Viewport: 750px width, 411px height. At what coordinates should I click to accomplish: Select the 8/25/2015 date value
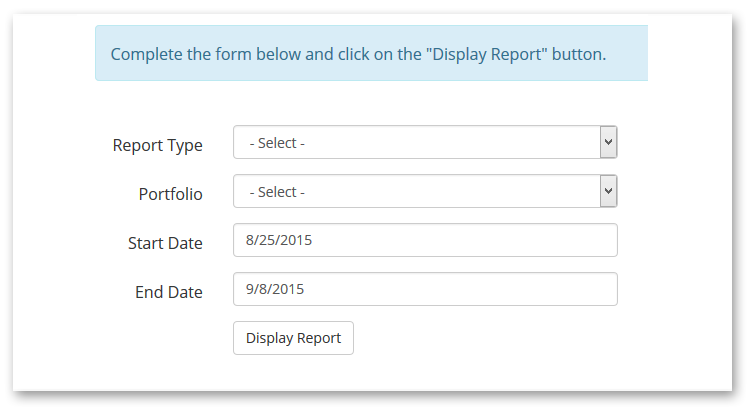point(279,240)
